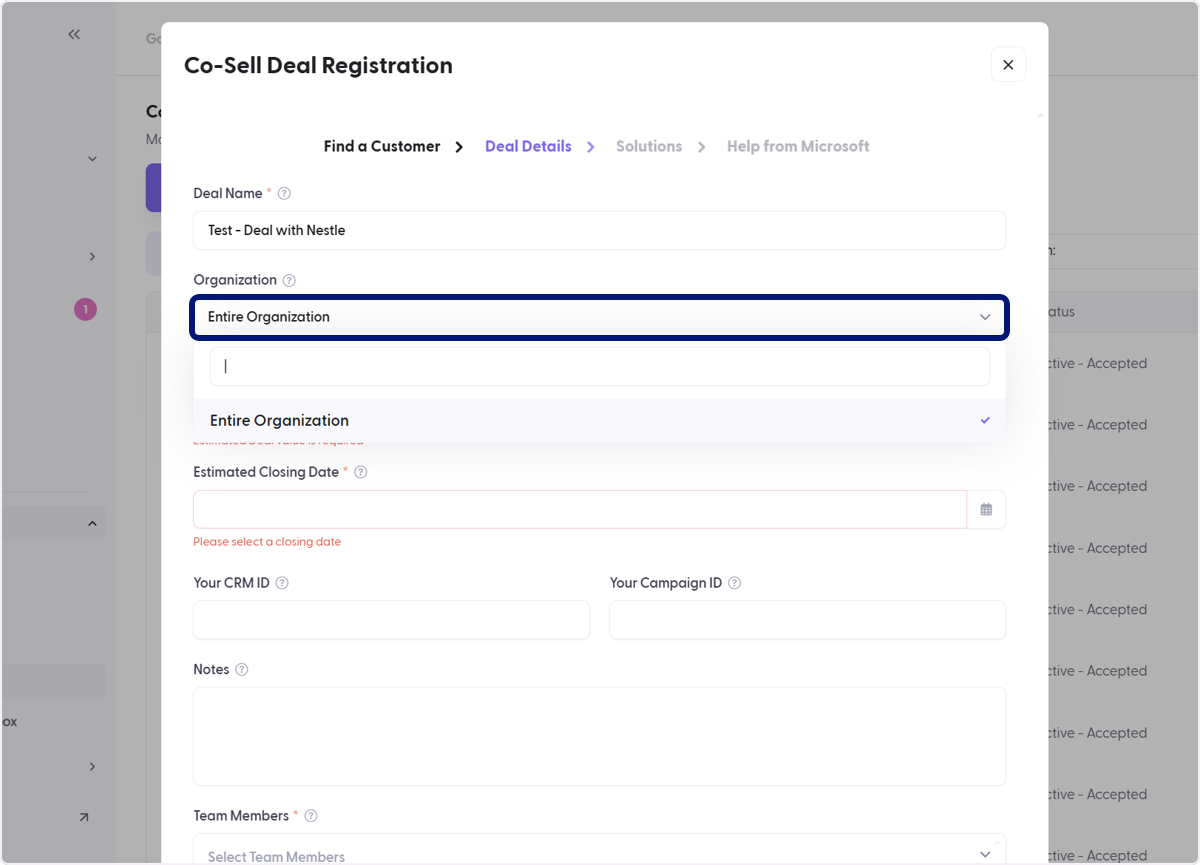Go to the Find a Customer step
This screenshot has width=1200, height=865.
pyautogui.click(x=382, y=146)
